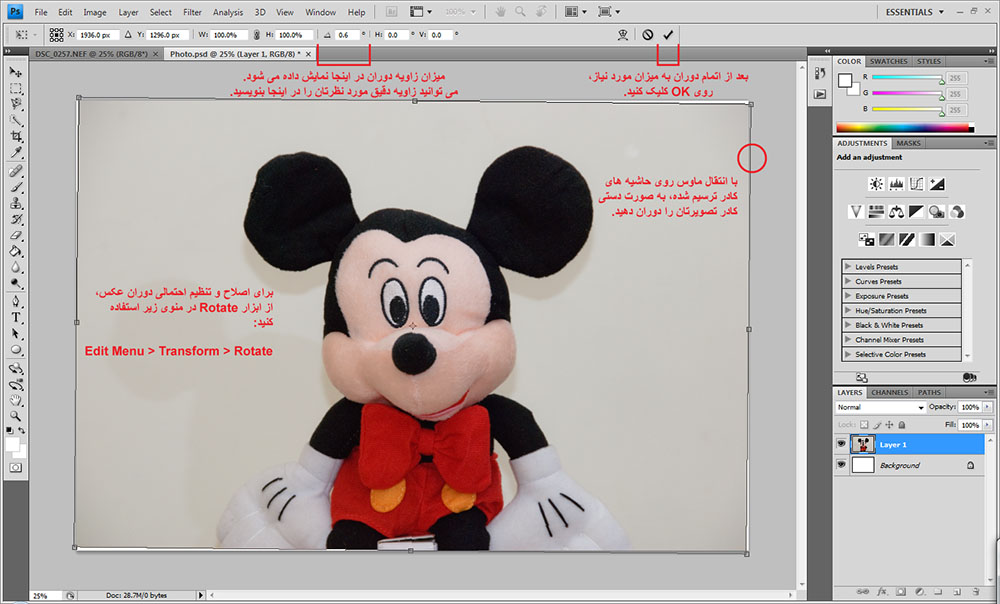Image resolution: width=1000 pixels, height=604 pixels.
Task: Click the foreground color swatch in Color panel
Action: pyautogui.click(x=845, y=80)
